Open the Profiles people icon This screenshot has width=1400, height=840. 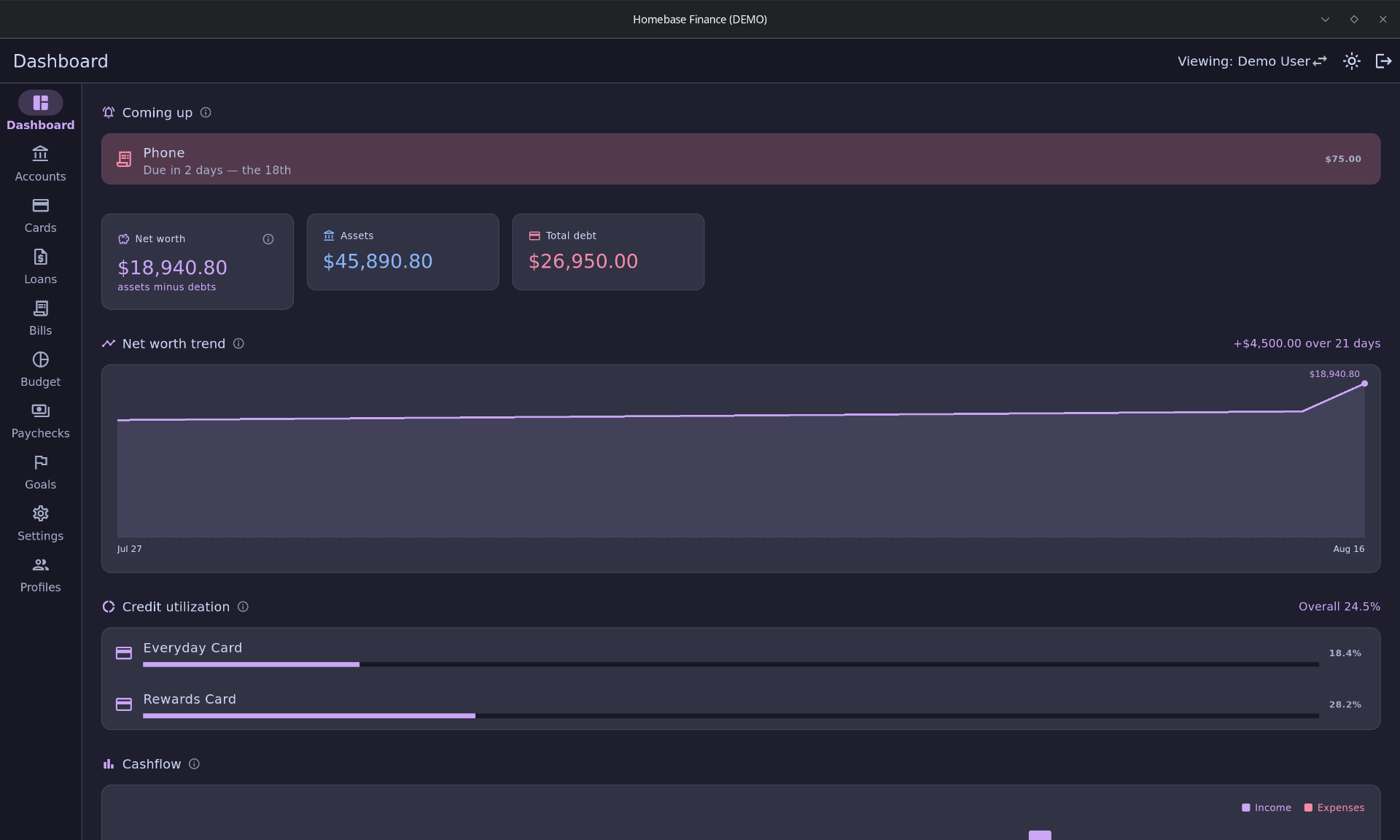[41, 564]
